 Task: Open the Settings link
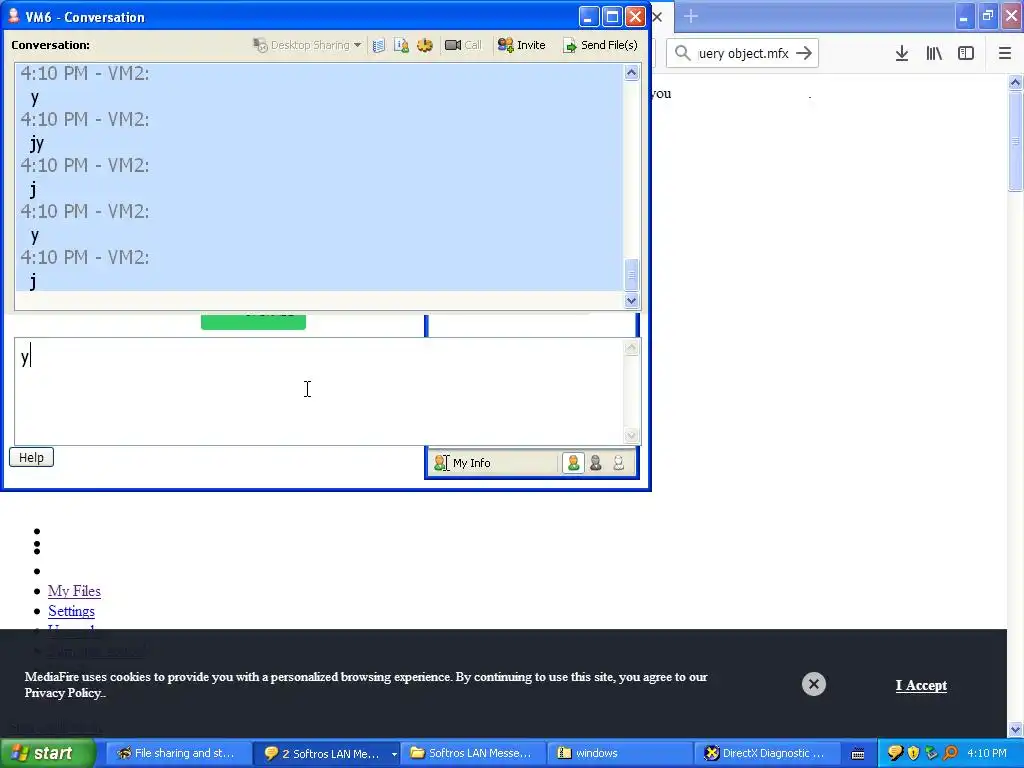pos(71,611)
